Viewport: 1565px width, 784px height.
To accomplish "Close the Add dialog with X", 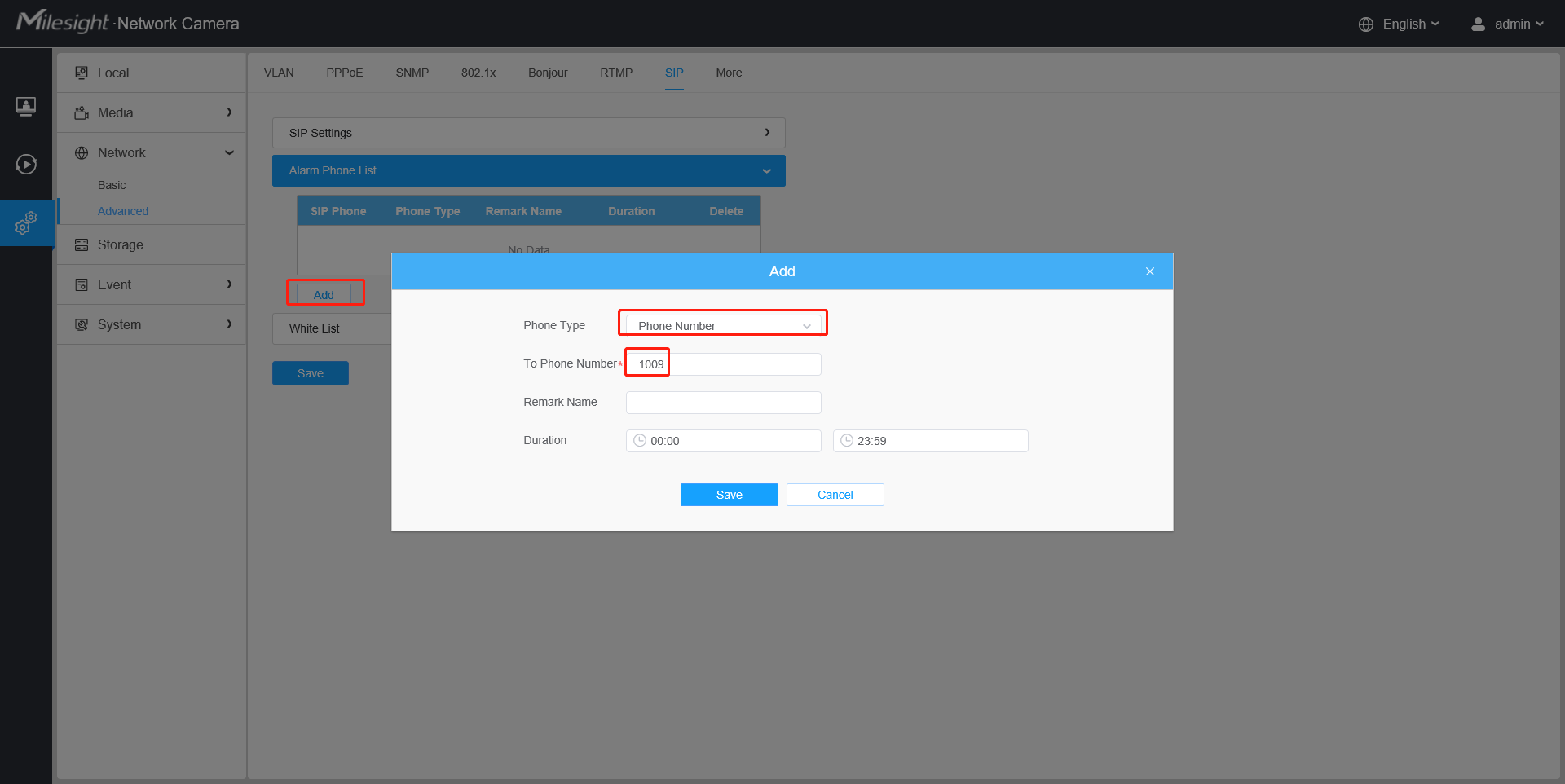I will click(x=1150, y=271).
